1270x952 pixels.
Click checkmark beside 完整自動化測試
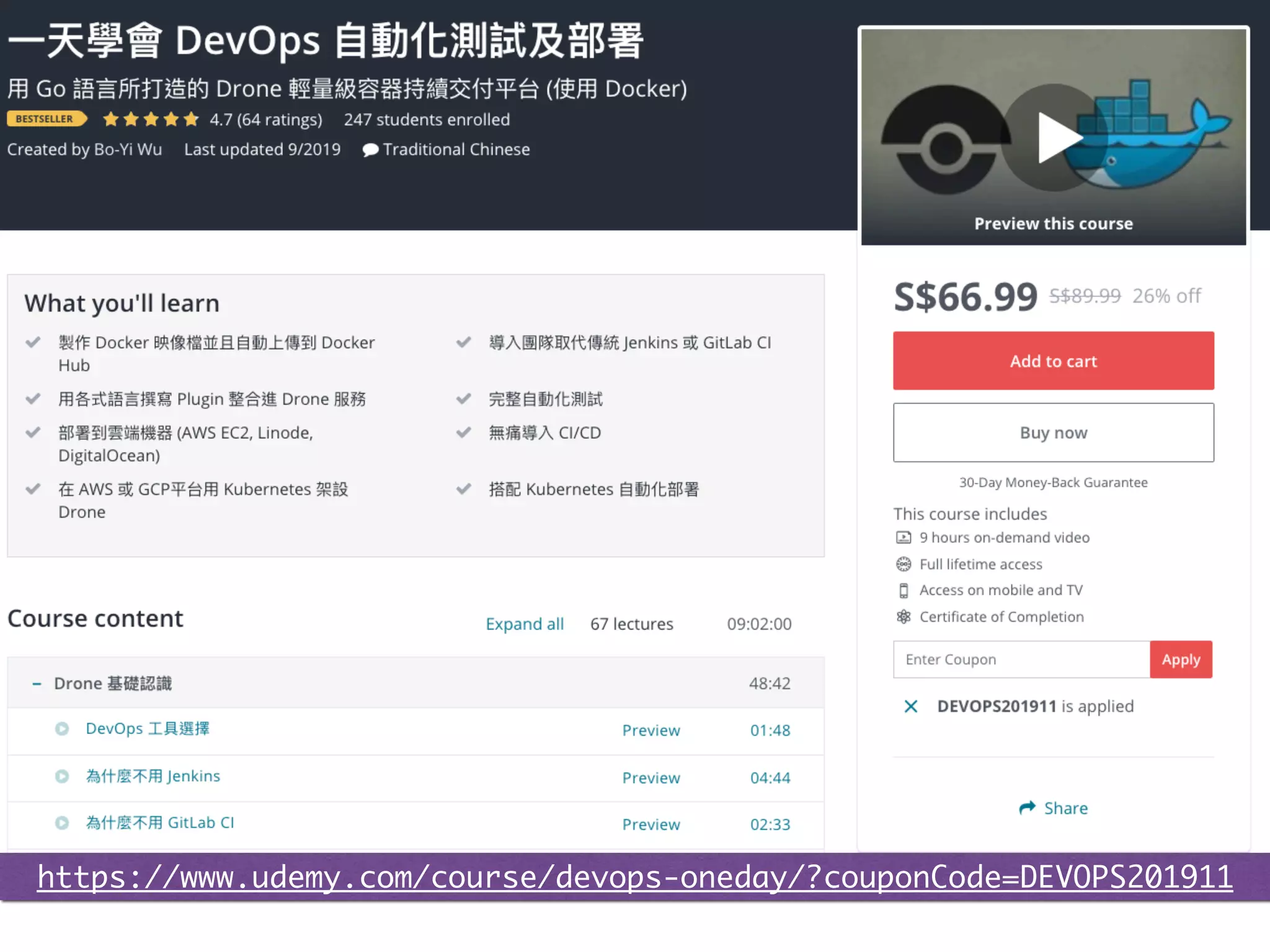coord(463,399)
